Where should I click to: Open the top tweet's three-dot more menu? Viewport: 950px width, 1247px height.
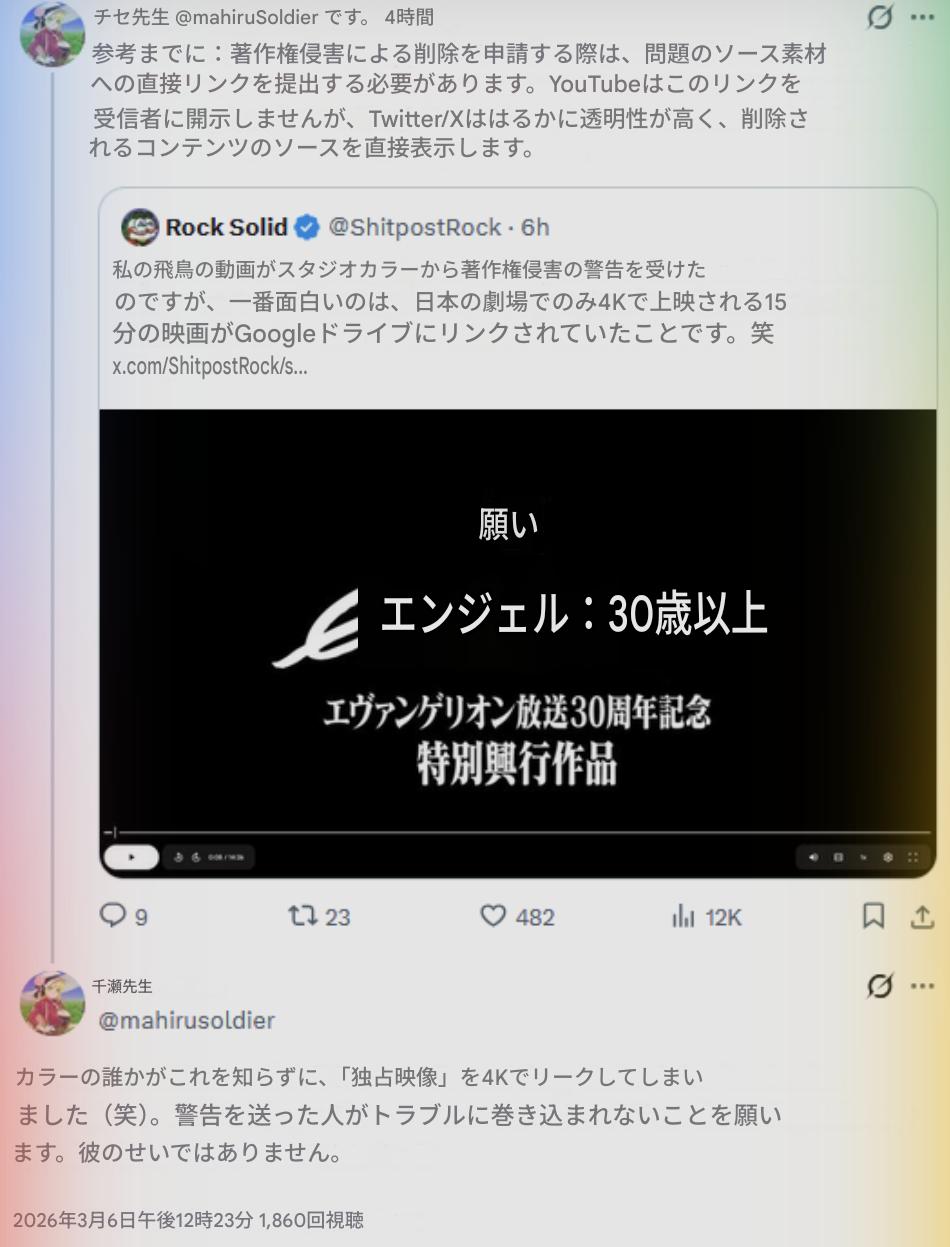(x=923, y=18)
